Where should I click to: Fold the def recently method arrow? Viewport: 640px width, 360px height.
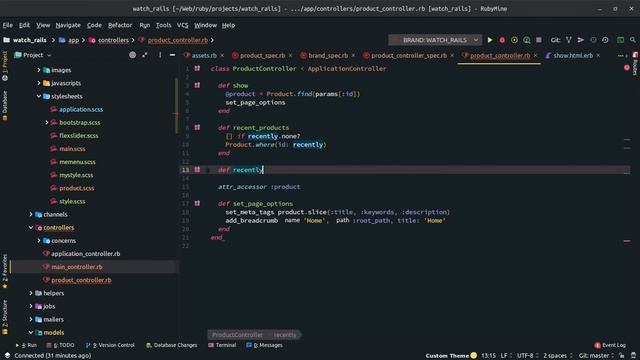click(207, 170)
